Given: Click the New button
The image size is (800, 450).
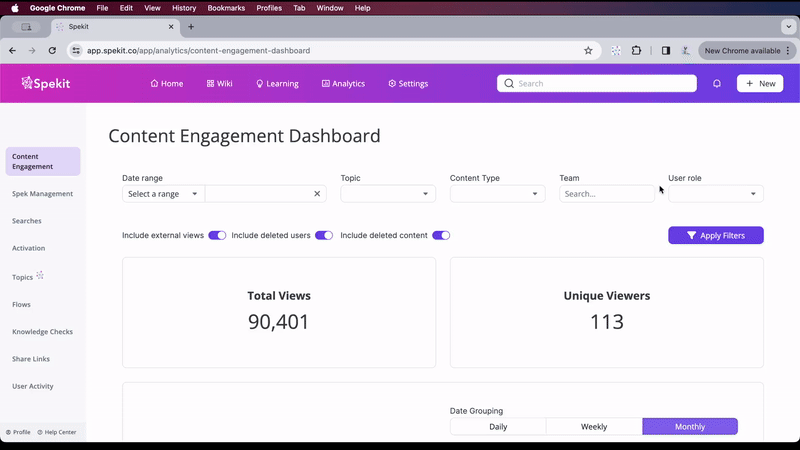Looking at the screenshot, I should coord(760,83).
